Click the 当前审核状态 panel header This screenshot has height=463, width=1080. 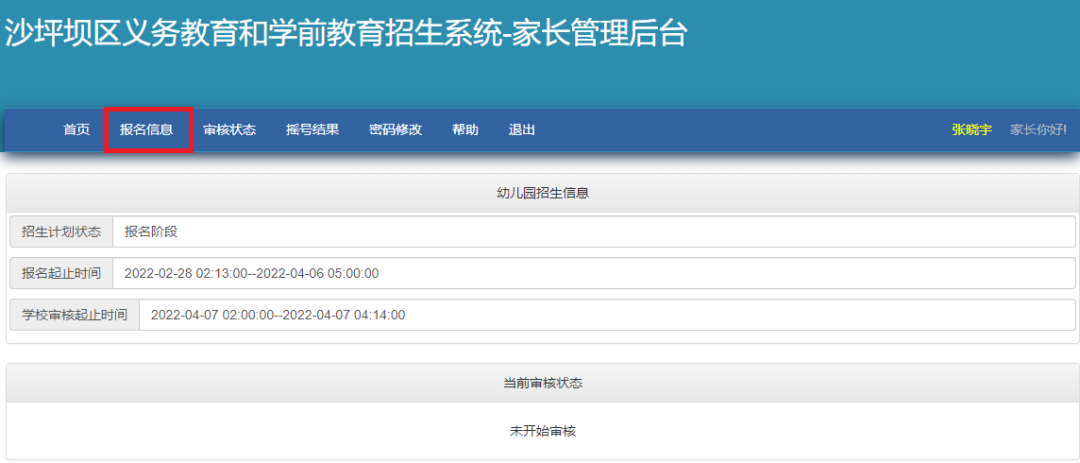point(543,383)
